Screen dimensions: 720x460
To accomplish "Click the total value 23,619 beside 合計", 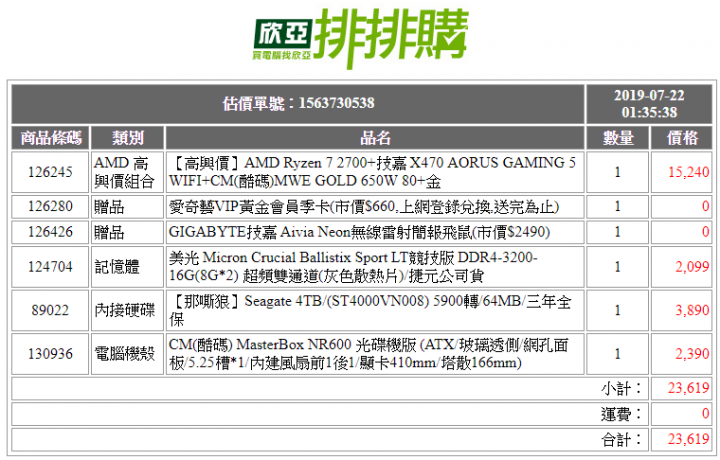I will tap(688, 439).
